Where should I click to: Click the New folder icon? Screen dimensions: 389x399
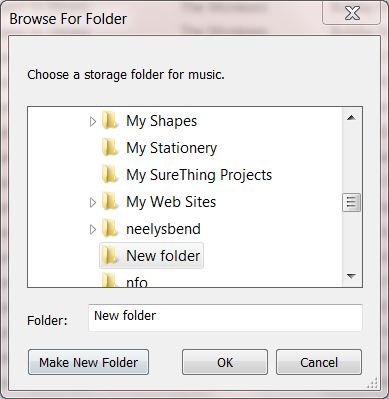[x=110, y=256]
